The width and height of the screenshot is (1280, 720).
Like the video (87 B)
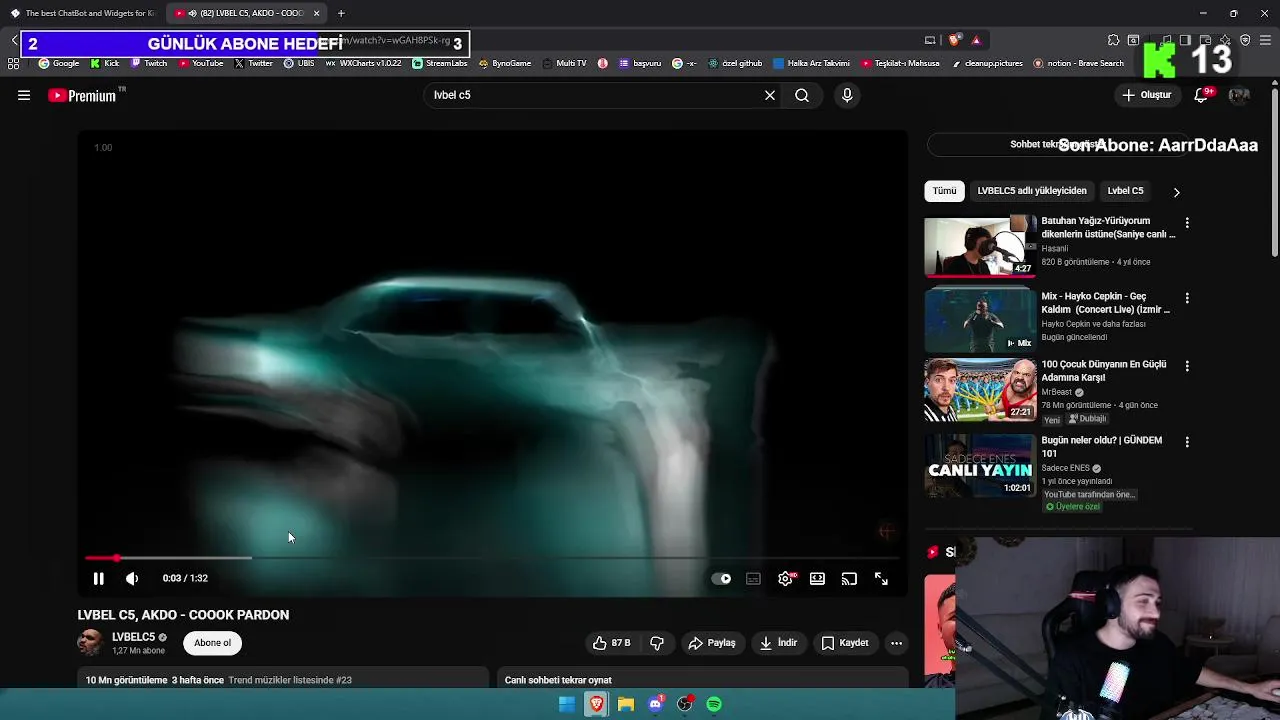611,643
